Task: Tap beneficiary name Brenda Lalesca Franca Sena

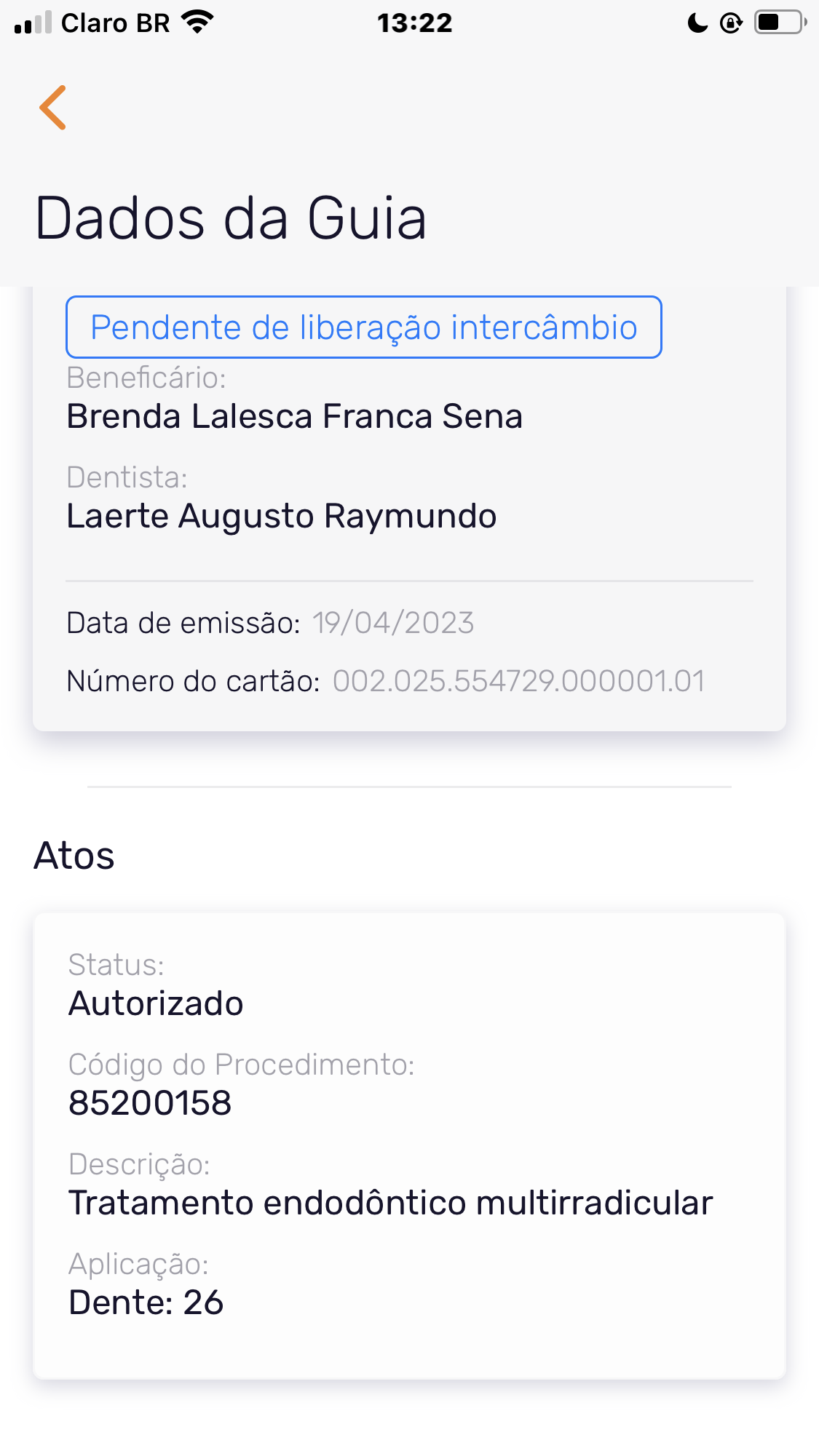Action: (294, 416)
